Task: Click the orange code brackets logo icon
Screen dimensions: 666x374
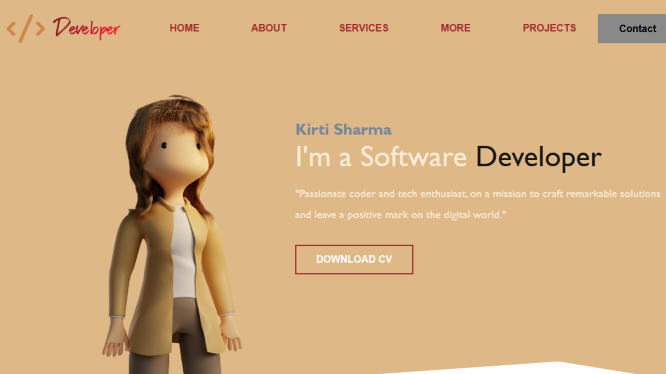Action: pyautogui.click(x=26, y=28)
